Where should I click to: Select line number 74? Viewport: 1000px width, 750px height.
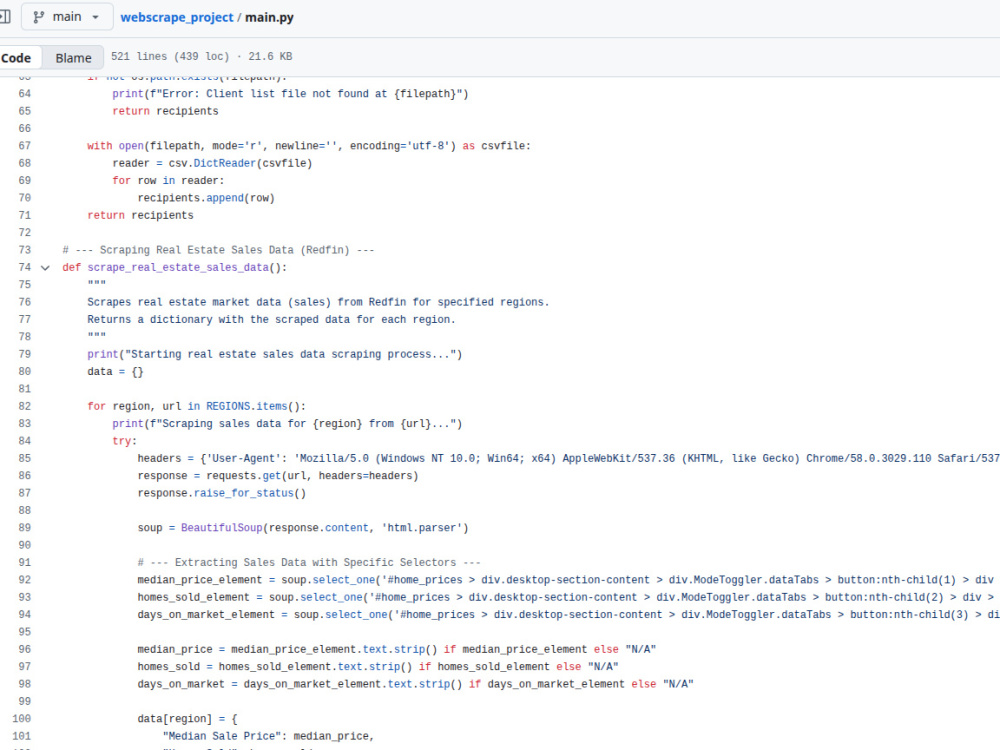point(24,267)
